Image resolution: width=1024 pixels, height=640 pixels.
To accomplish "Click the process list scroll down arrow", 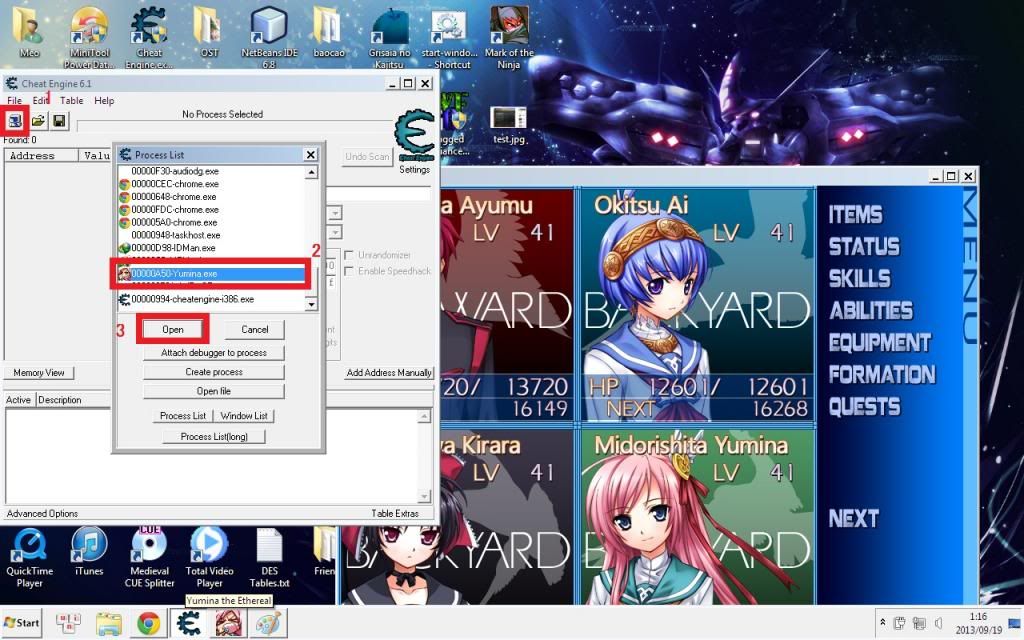I will coord(312,304).
